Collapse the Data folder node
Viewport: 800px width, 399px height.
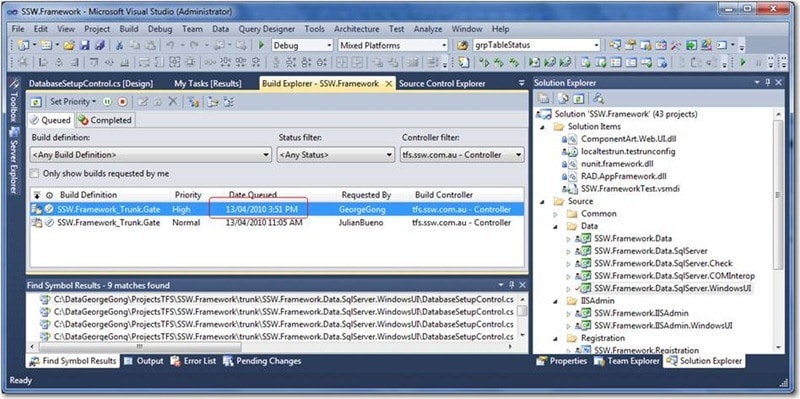pyautogui.click(x=556, y=226)
